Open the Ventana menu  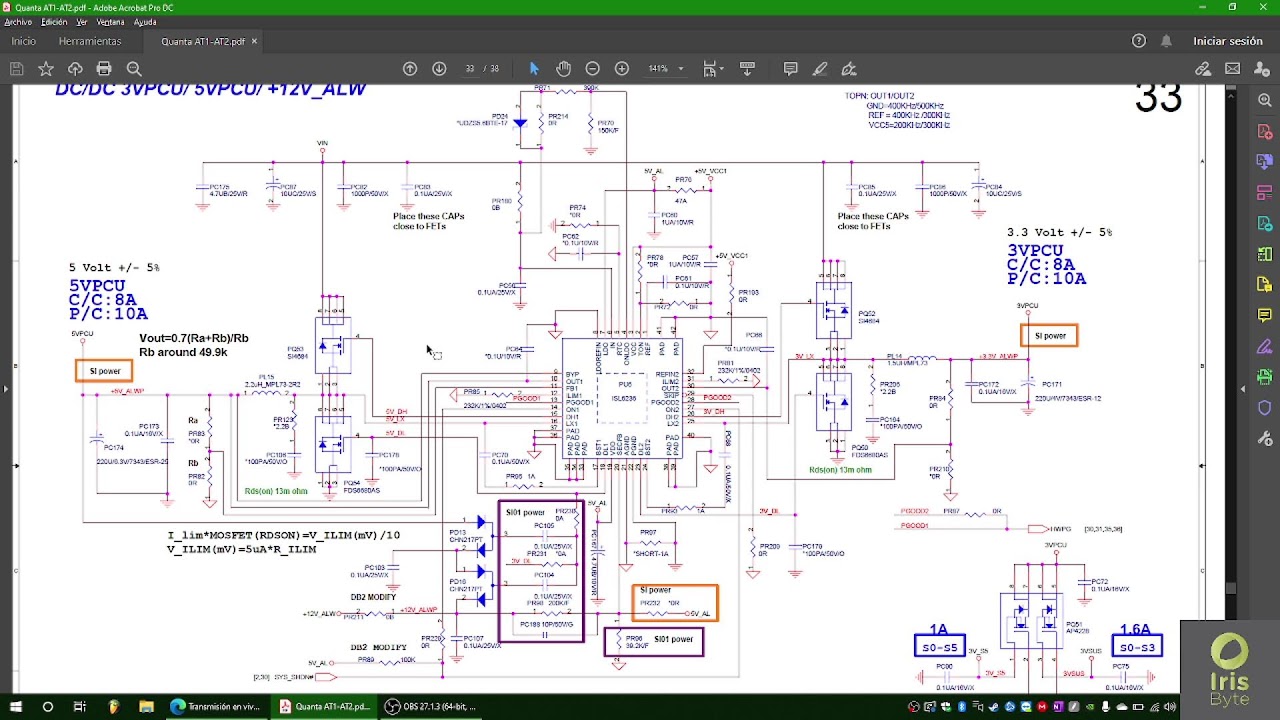tap(110, 22)
